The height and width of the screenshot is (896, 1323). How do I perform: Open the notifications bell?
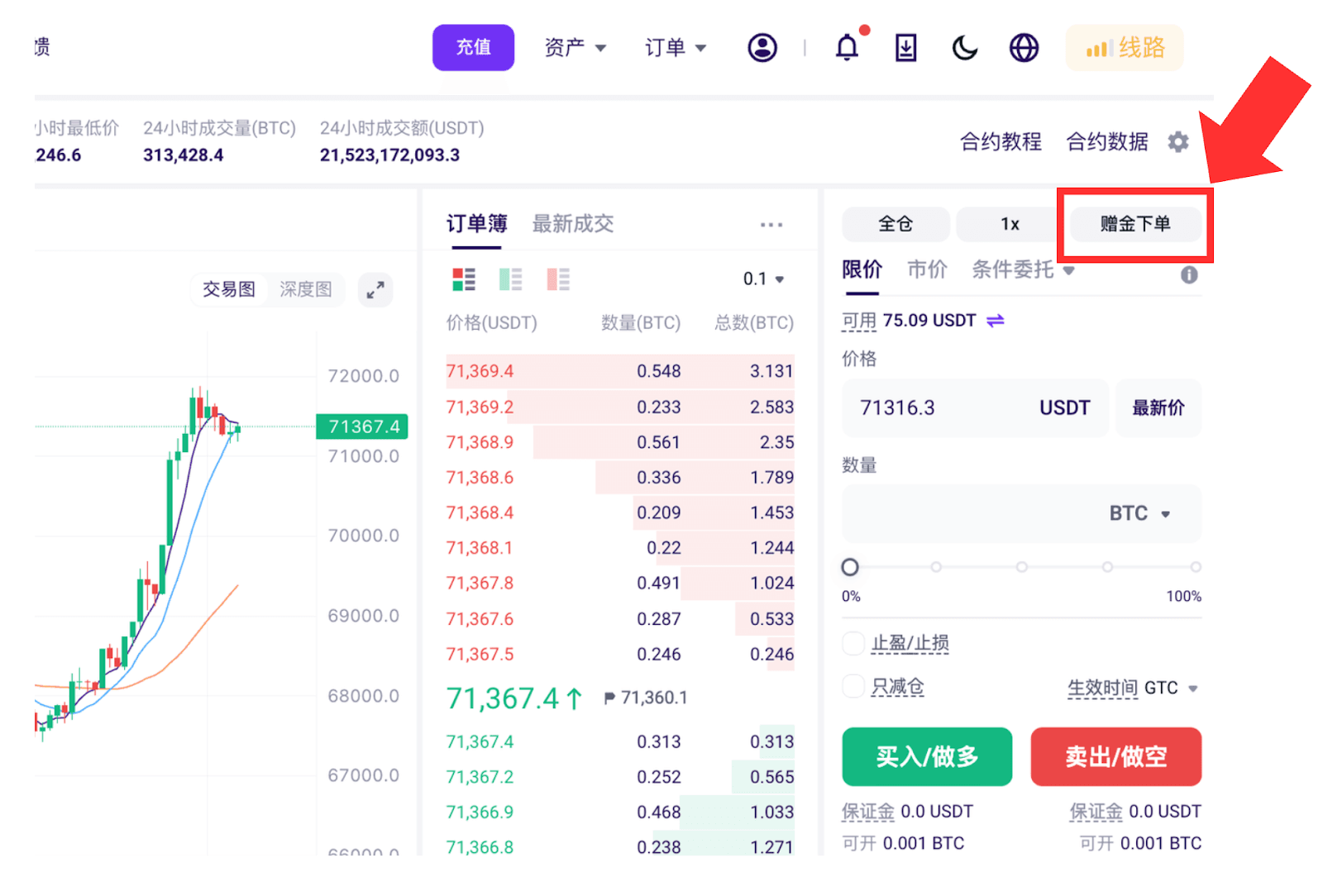click(x=848, y=47)
